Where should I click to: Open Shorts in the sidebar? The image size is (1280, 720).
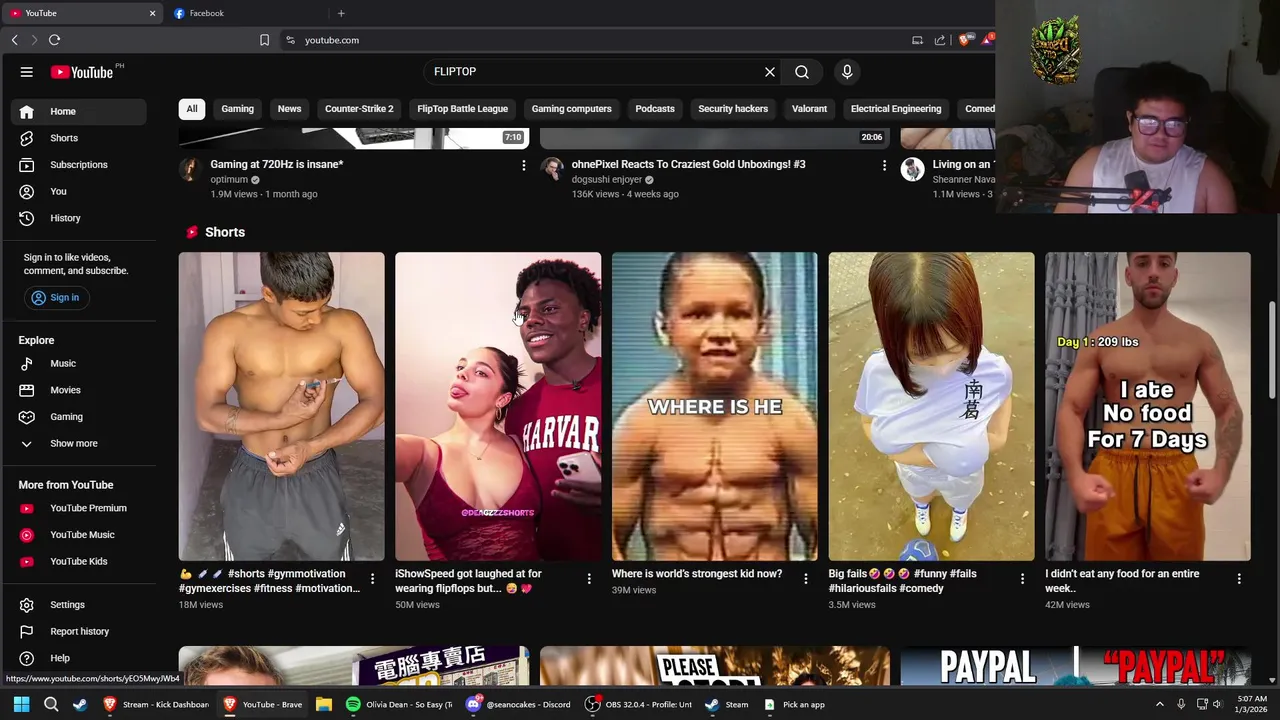[79, 138]
